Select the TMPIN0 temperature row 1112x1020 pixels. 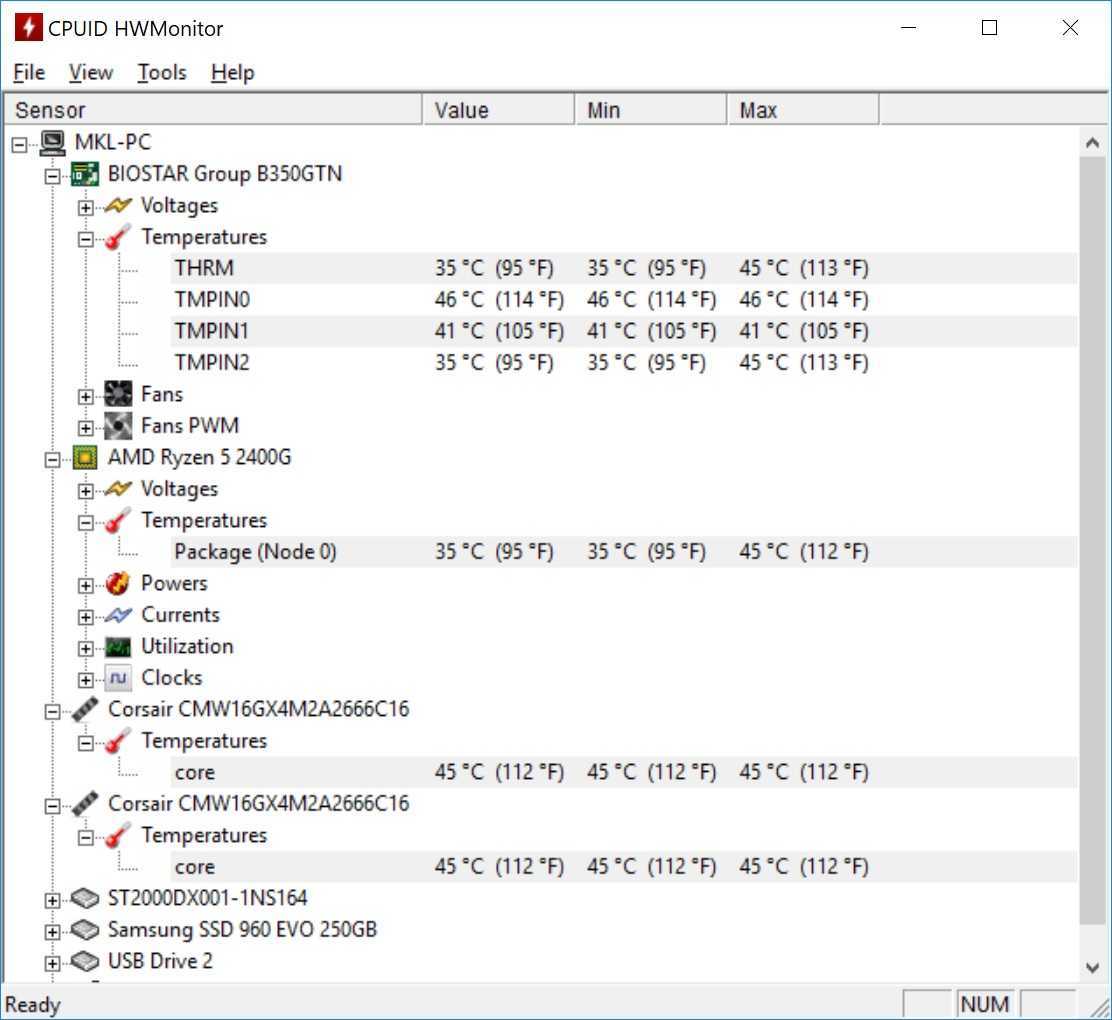click(x=211, y=300)
